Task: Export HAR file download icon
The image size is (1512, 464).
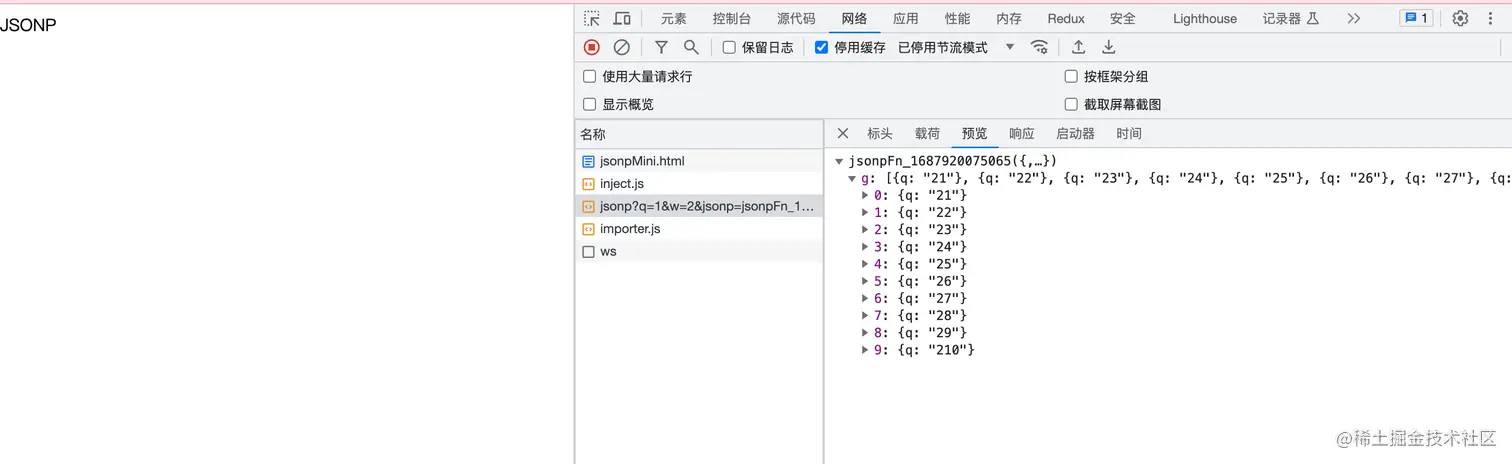Action: tap(1108, 47)
